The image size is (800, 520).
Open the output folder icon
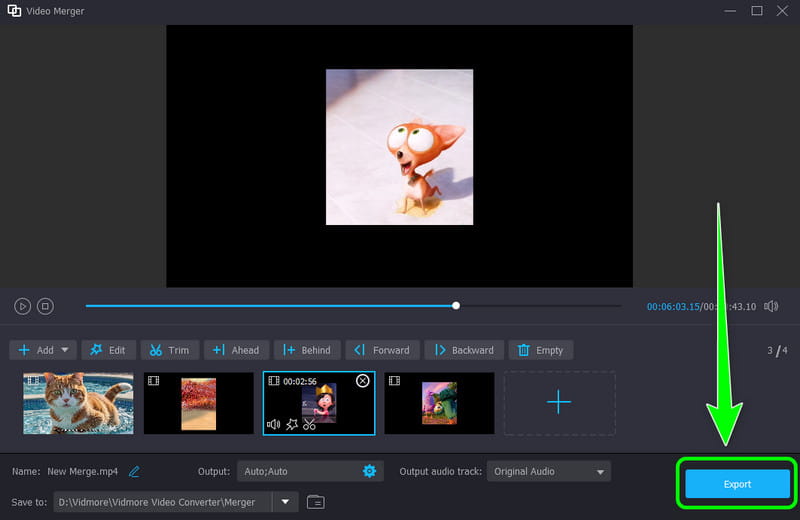tap(316, 502)
